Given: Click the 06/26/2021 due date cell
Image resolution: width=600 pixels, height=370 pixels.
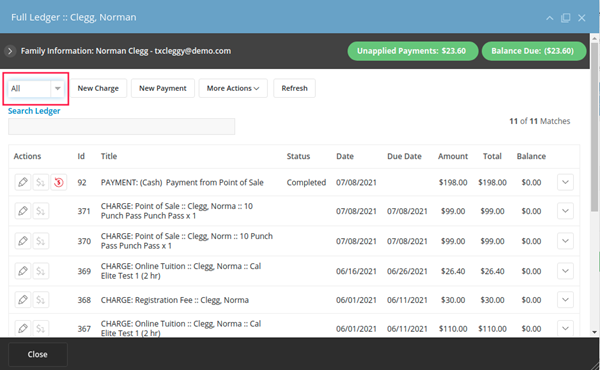Looking at the screenshot, I should pyautogui.click(x=407, y=271).
